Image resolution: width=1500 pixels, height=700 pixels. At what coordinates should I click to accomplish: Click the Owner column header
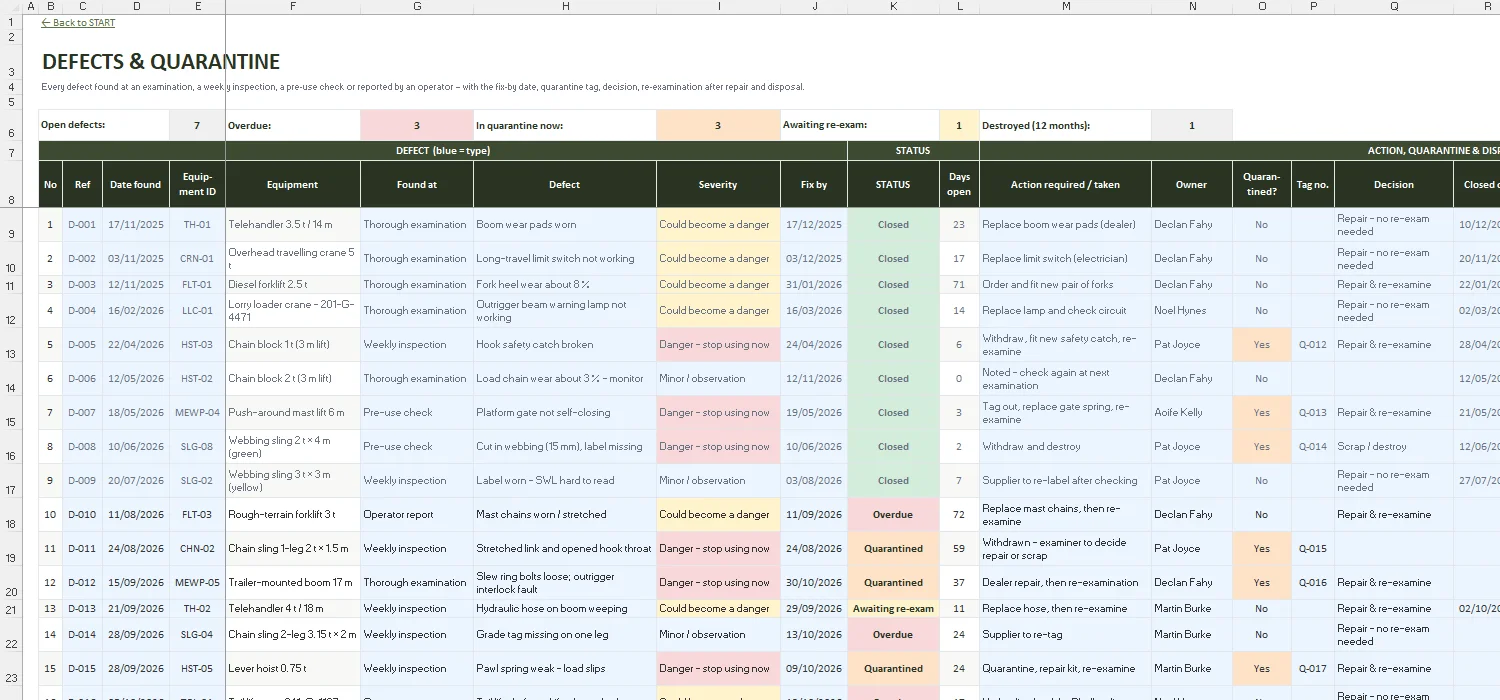pyautogui.click(x=1192, y=185)
